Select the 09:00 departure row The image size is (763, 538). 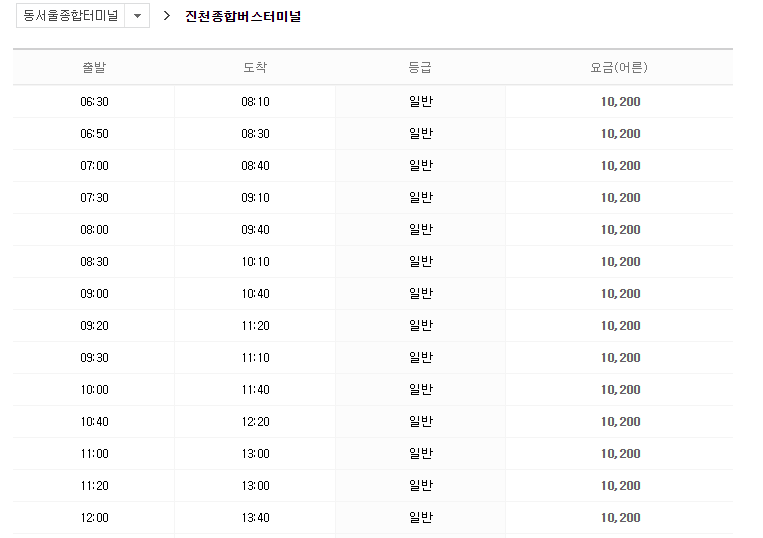click(94, 294)
